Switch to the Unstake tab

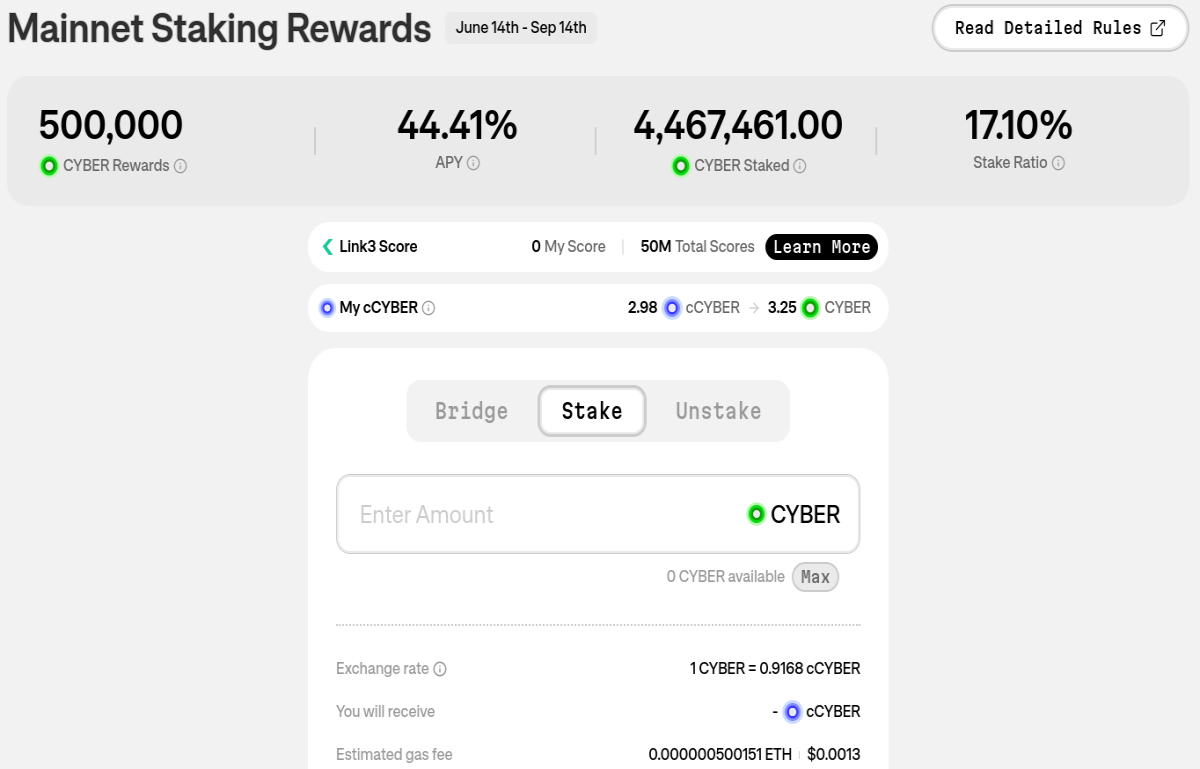coord(718,411)
